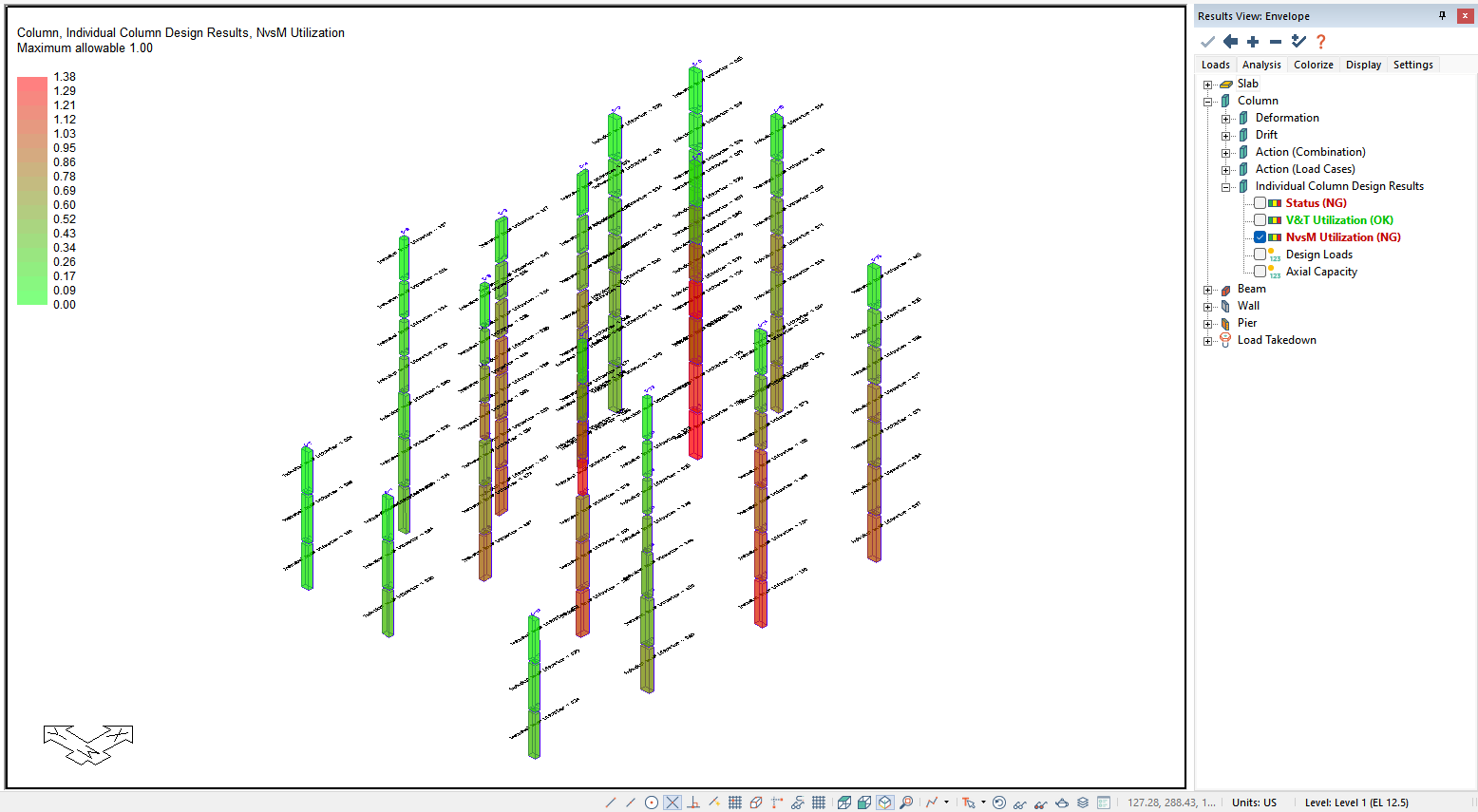Viewport: 1478px width, 812px height.
Task: Click the circular rotate icon in status bar
Action: coord(999,803)
